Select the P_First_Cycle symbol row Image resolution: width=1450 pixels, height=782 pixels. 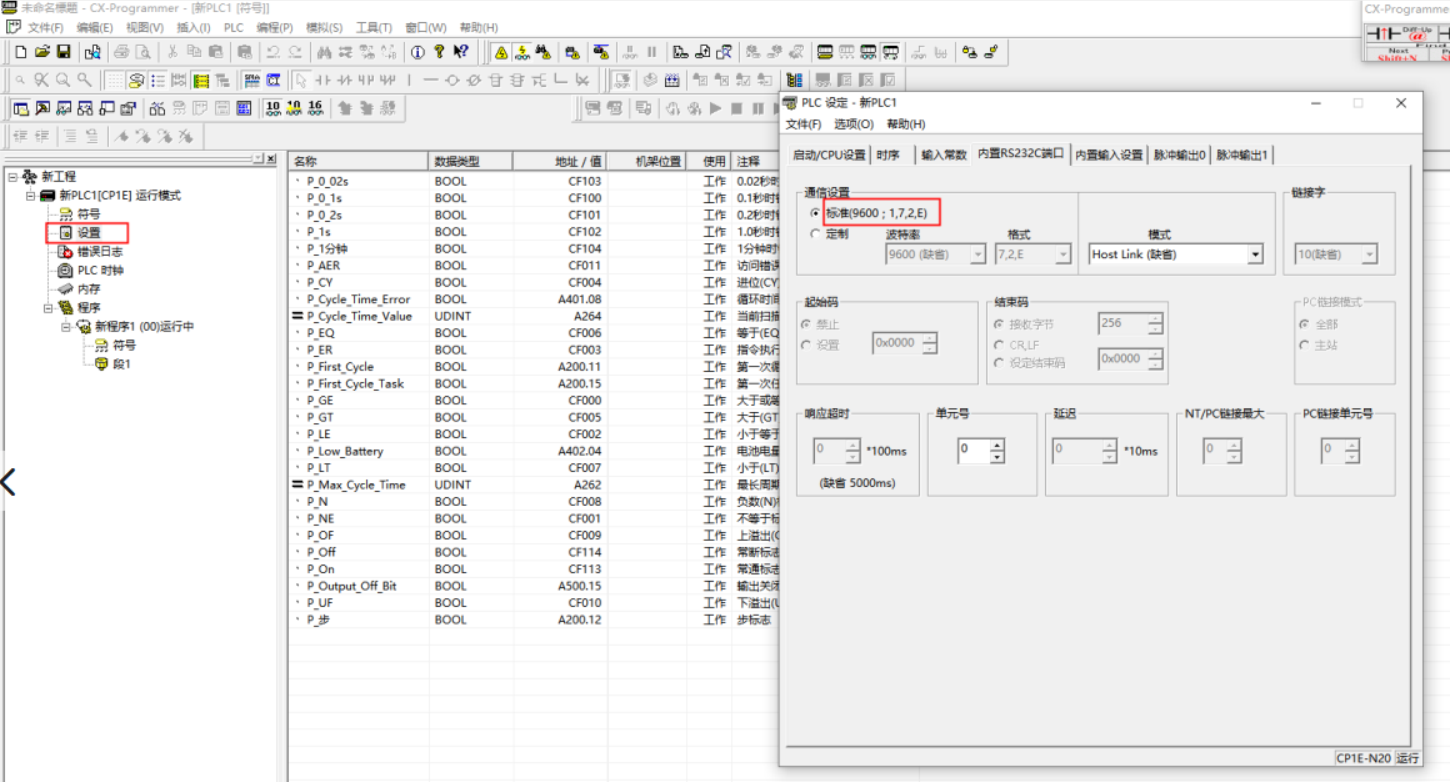pyautogui.click(x=534, y=367)
